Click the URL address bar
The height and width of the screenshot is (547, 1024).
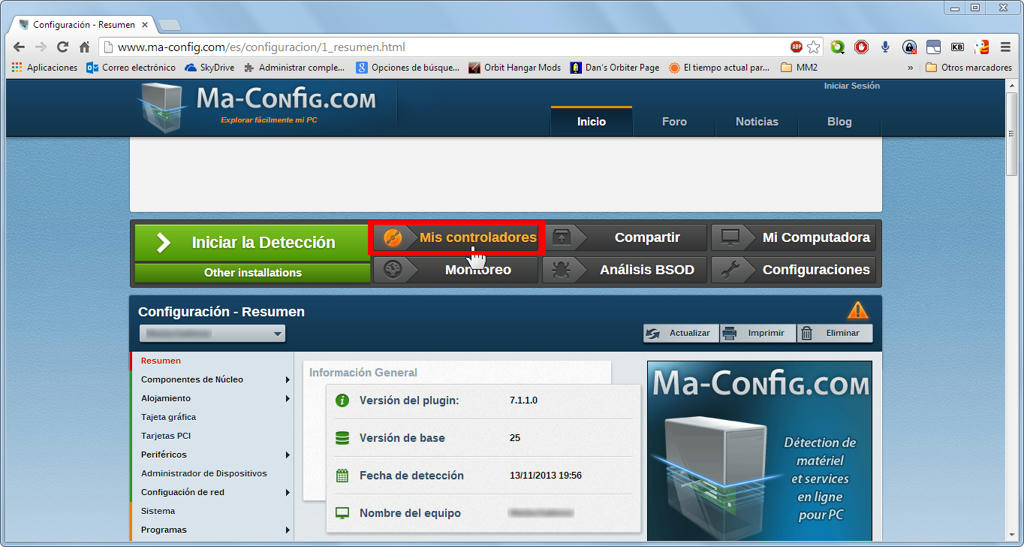tap(444, 47)
